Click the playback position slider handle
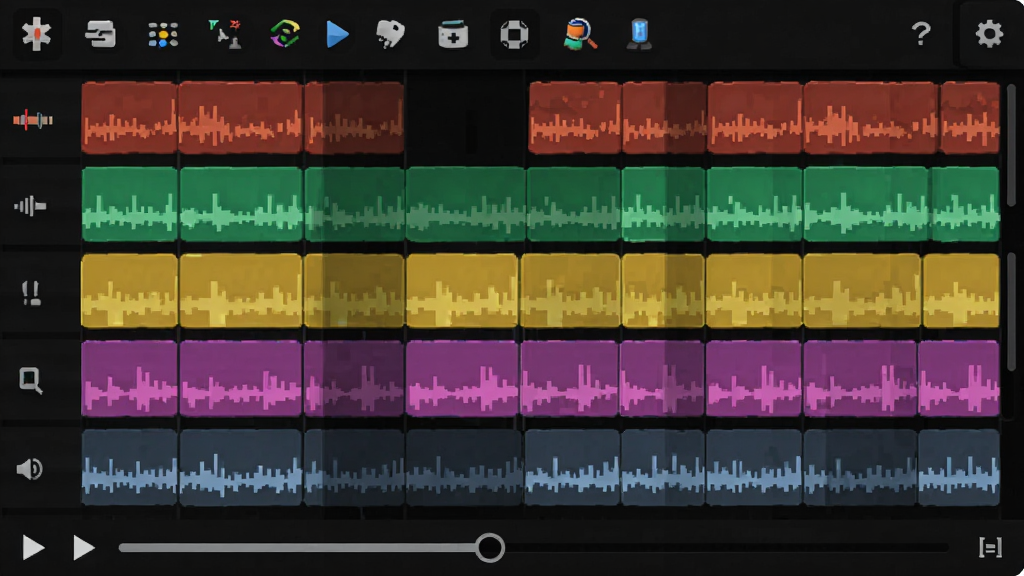1024x576 pixels. [489, 547]
